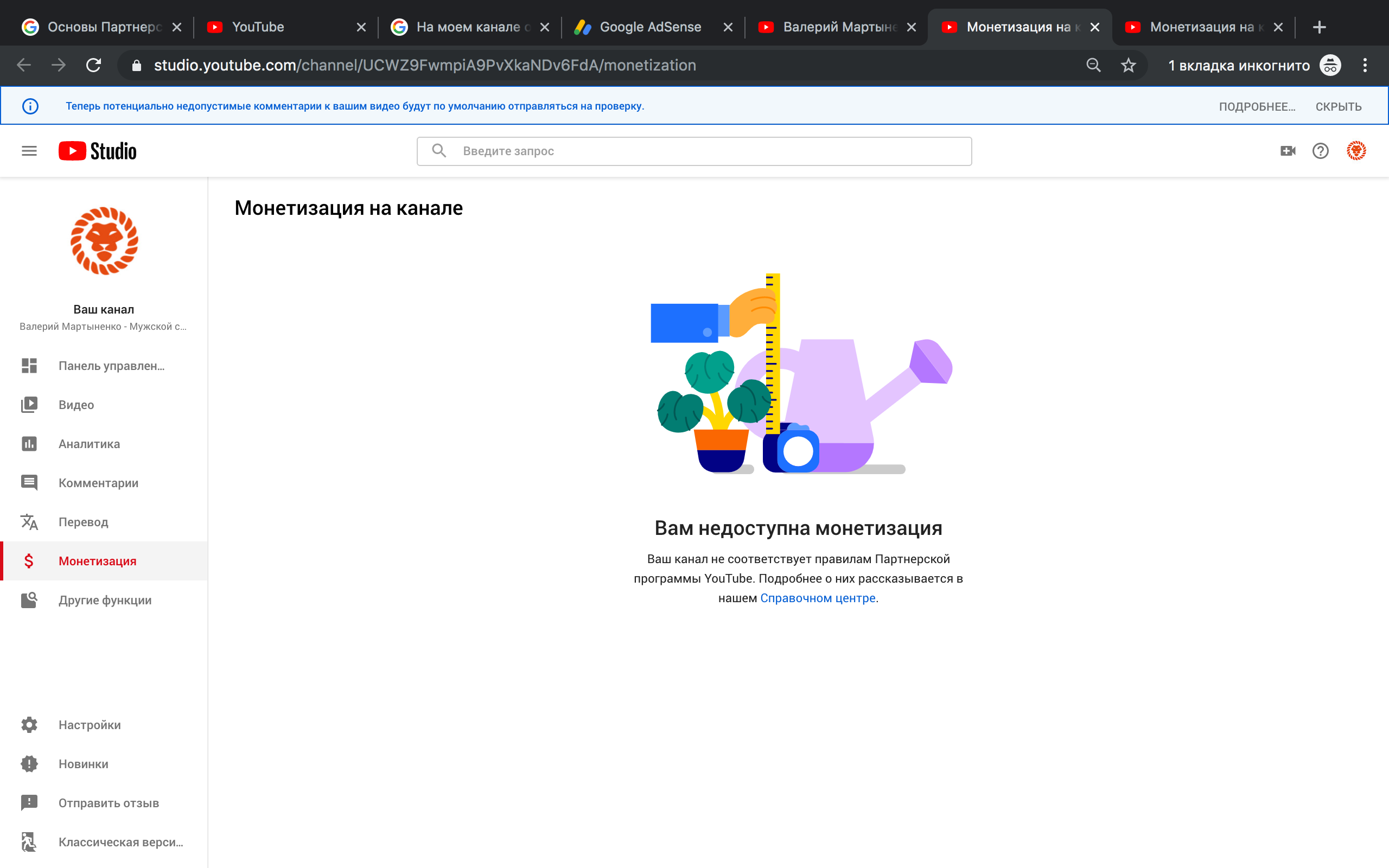1389x868 pixels.
Task: Select the Аналитика menu item
Action: tap(104, 444)
